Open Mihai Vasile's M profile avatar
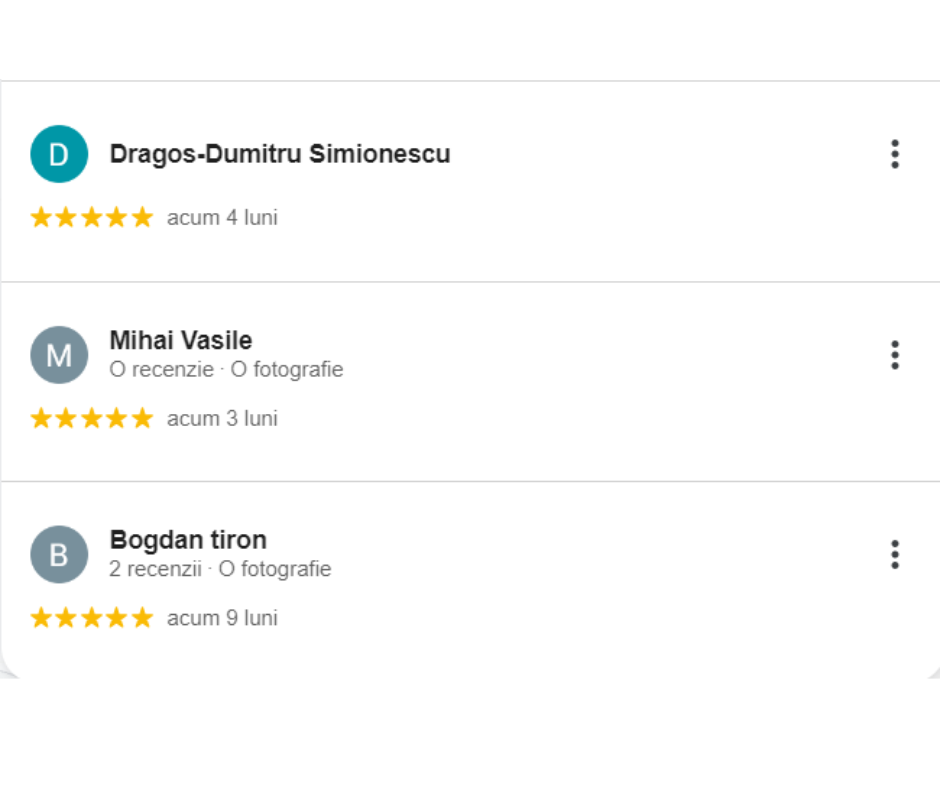The image size is (940, 788). pyautogui.click(x=59, y=355)
